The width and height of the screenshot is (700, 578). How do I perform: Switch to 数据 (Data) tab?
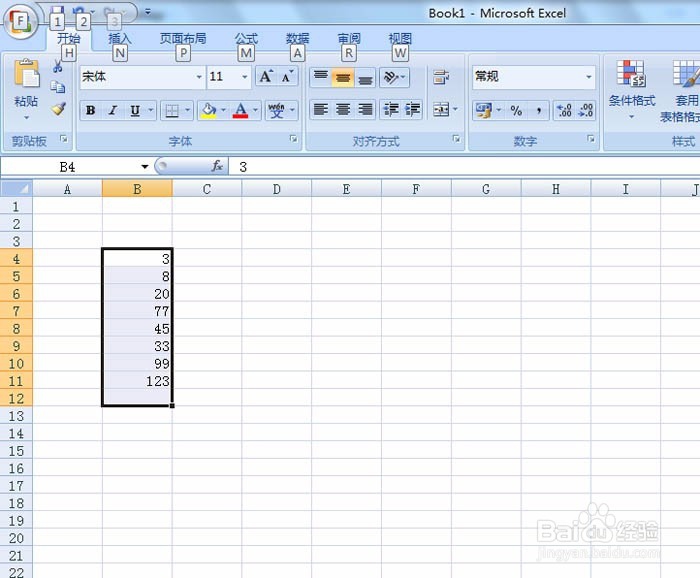point(297,38)
